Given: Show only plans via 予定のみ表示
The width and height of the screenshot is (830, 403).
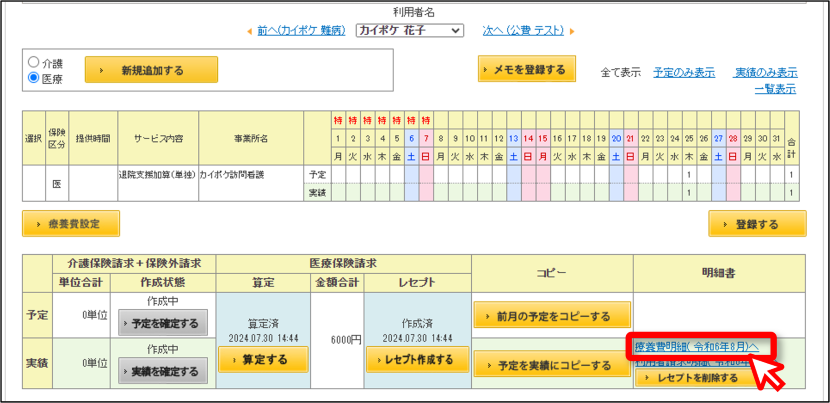Looking at the screenshot, I should (x=684, y=73).
